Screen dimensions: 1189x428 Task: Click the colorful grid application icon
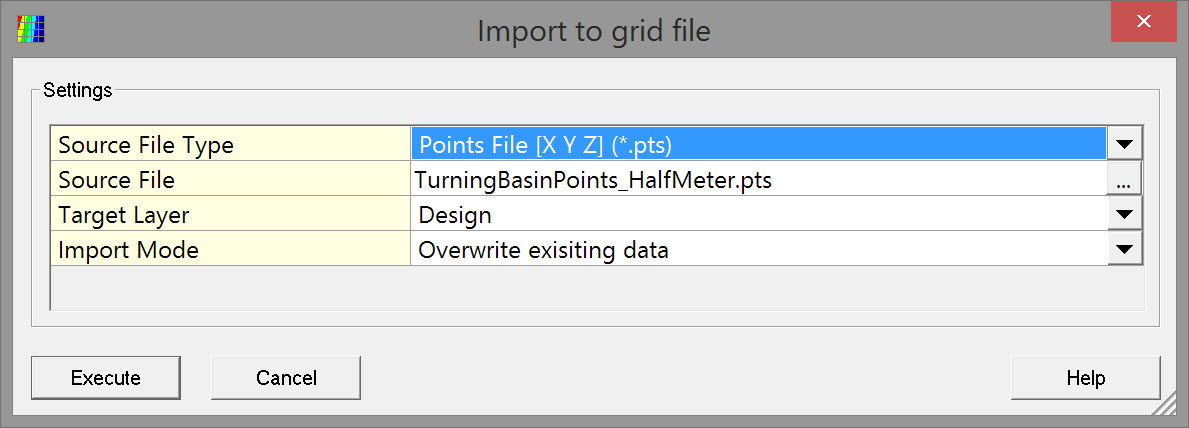coord(31,30)
